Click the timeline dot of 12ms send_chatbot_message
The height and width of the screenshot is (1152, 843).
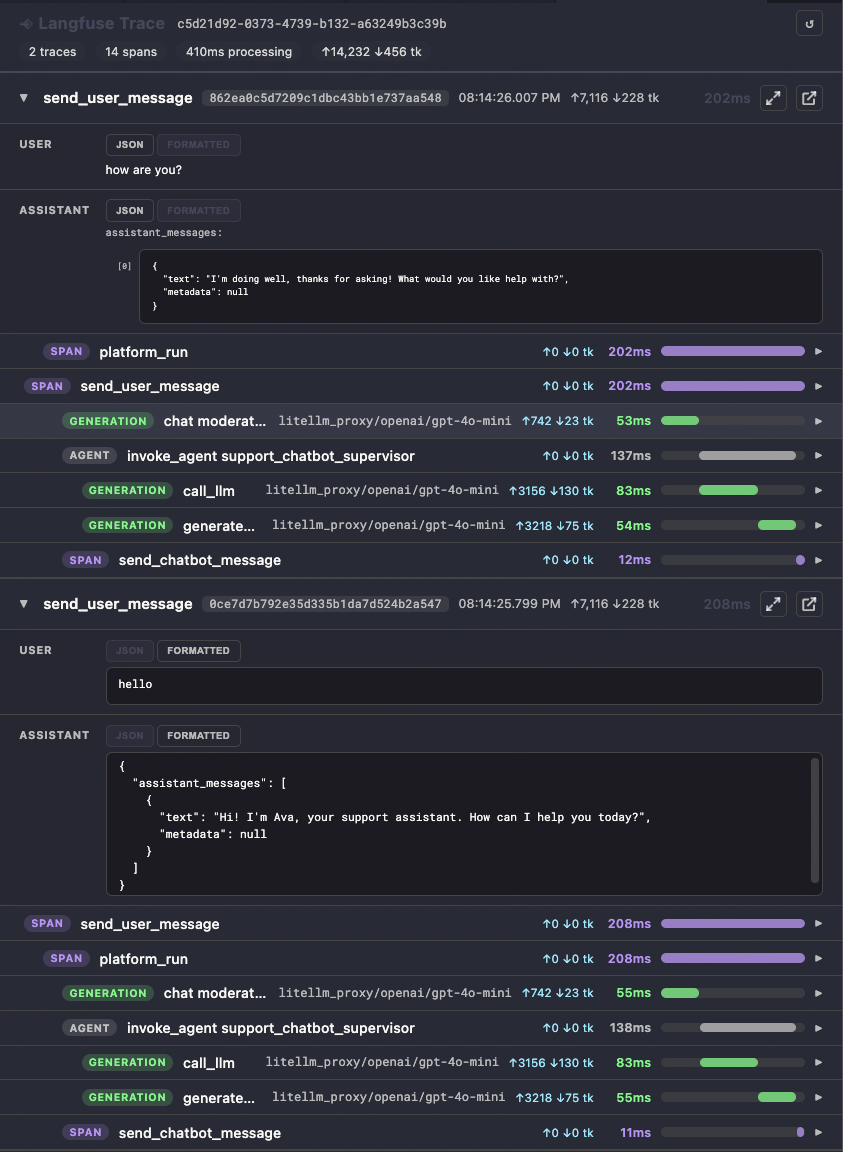(800, 560)
